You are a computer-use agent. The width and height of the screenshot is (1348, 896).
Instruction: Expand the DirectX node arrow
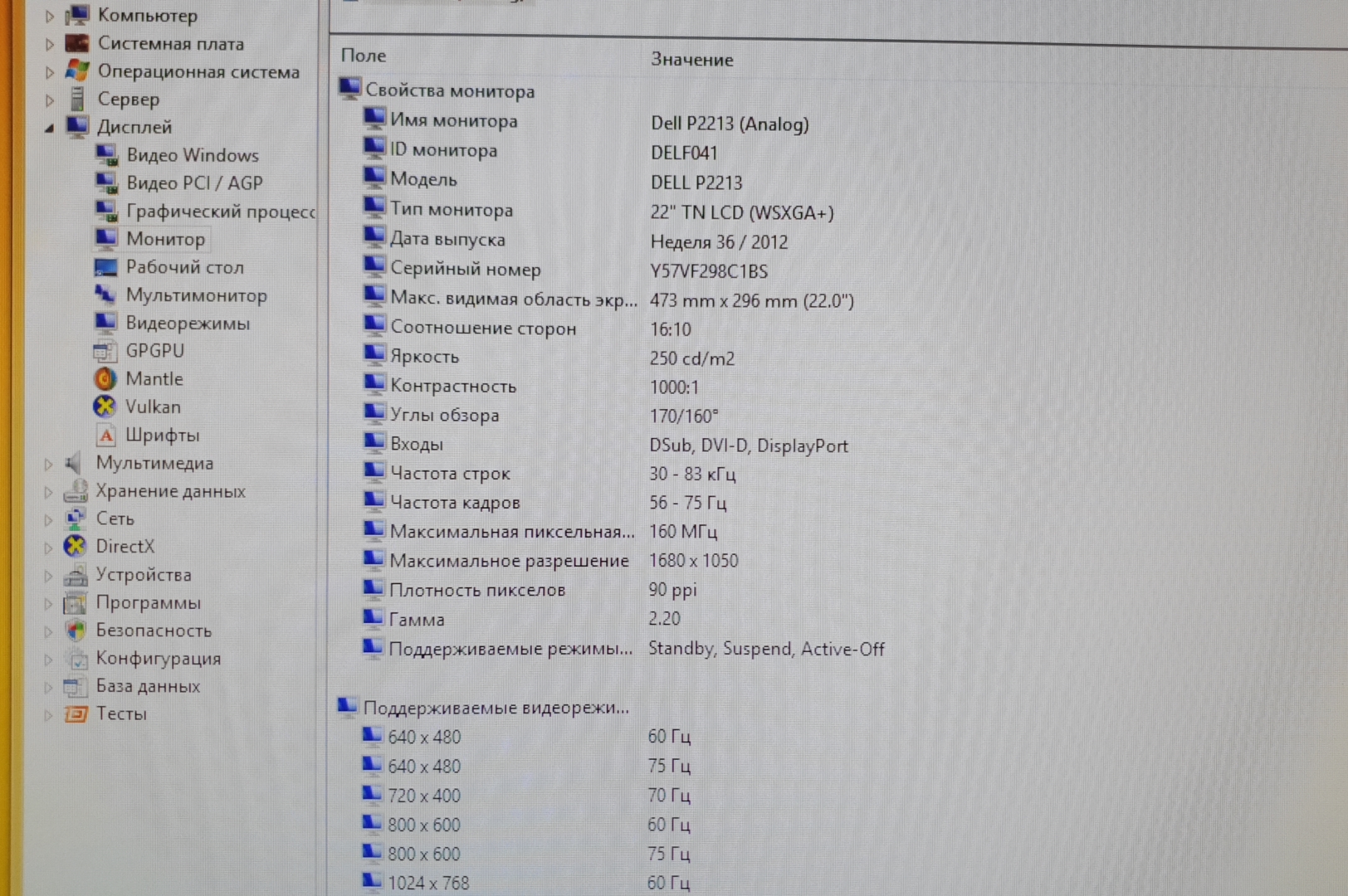click(48, 548)
